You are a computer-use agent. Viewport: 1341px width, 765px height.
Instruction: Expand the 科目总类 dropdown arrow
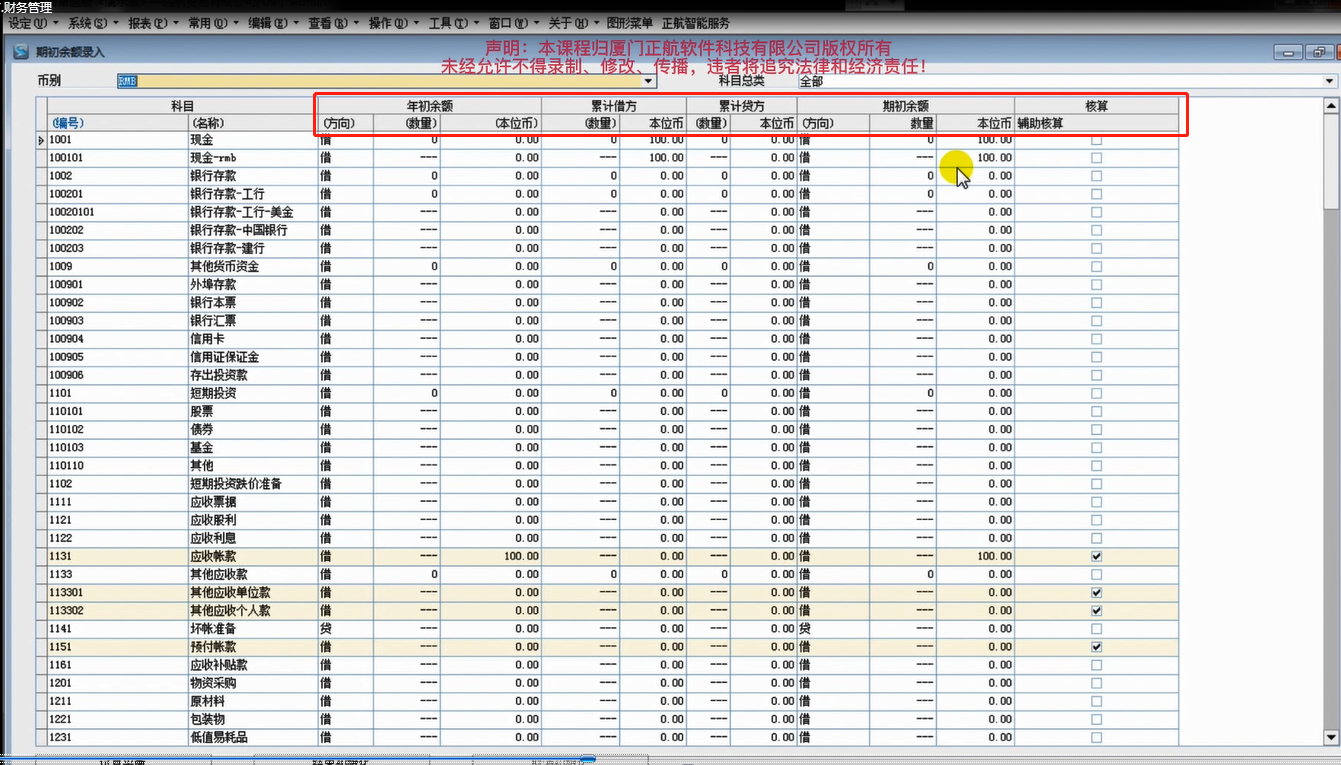1330,81
